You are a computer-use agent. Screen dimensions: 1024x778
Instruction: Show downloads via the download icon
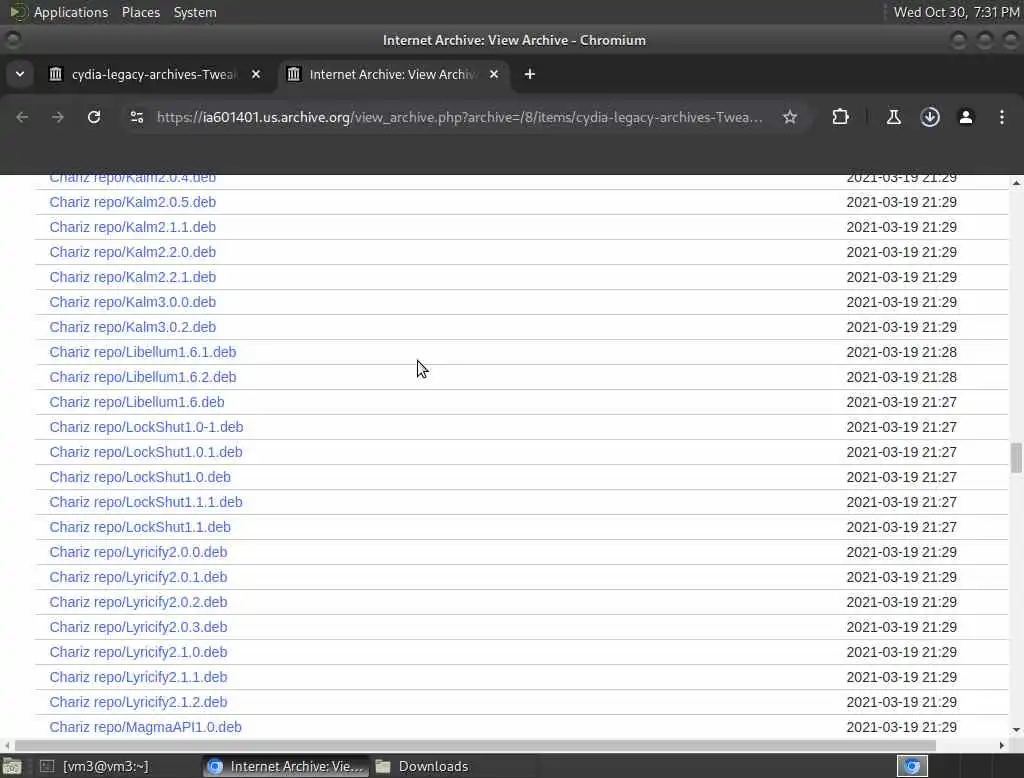point(929,117)
